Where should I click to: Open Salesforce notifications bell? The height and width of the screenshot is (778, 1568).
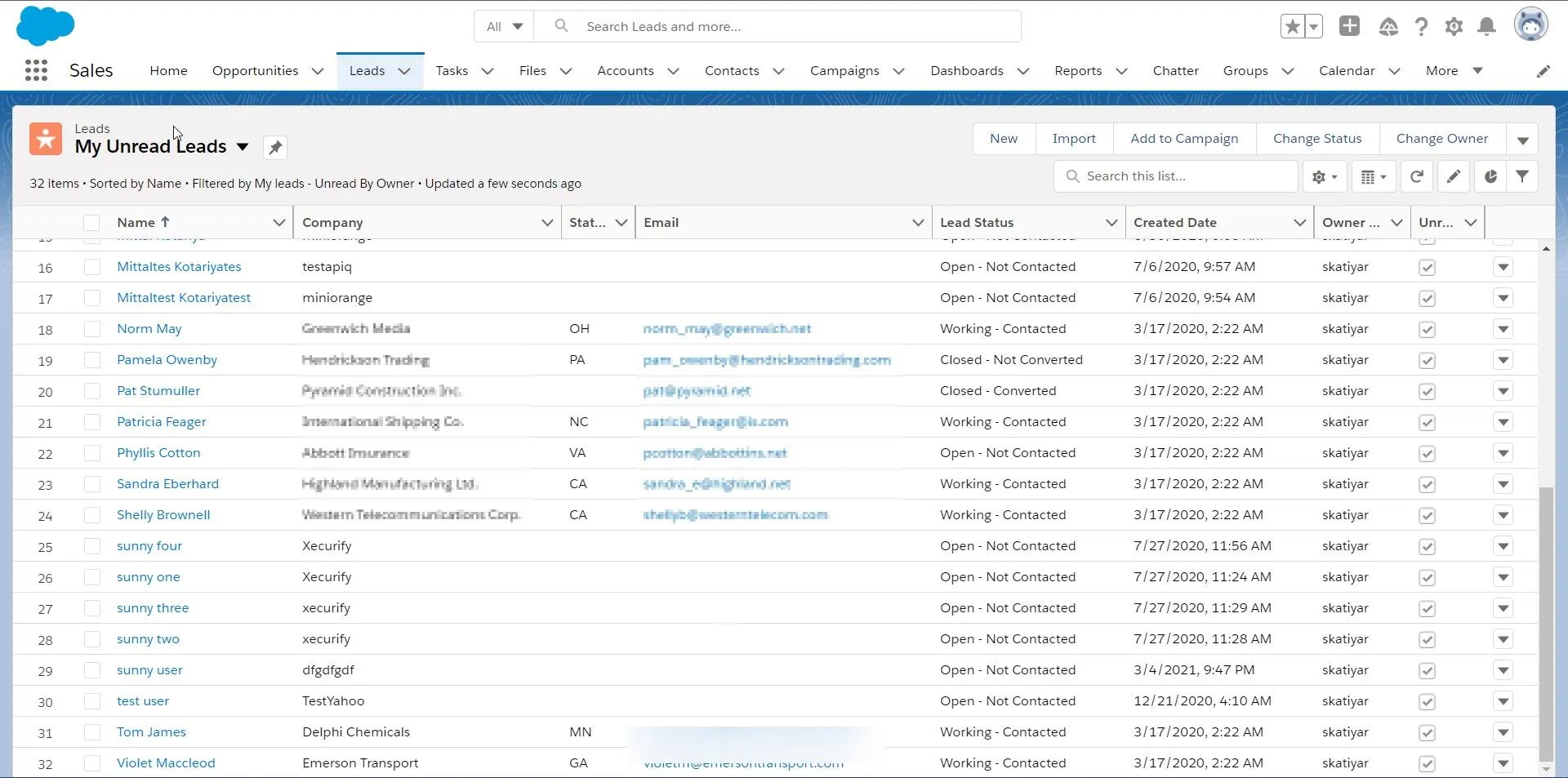pos(1486,26)
